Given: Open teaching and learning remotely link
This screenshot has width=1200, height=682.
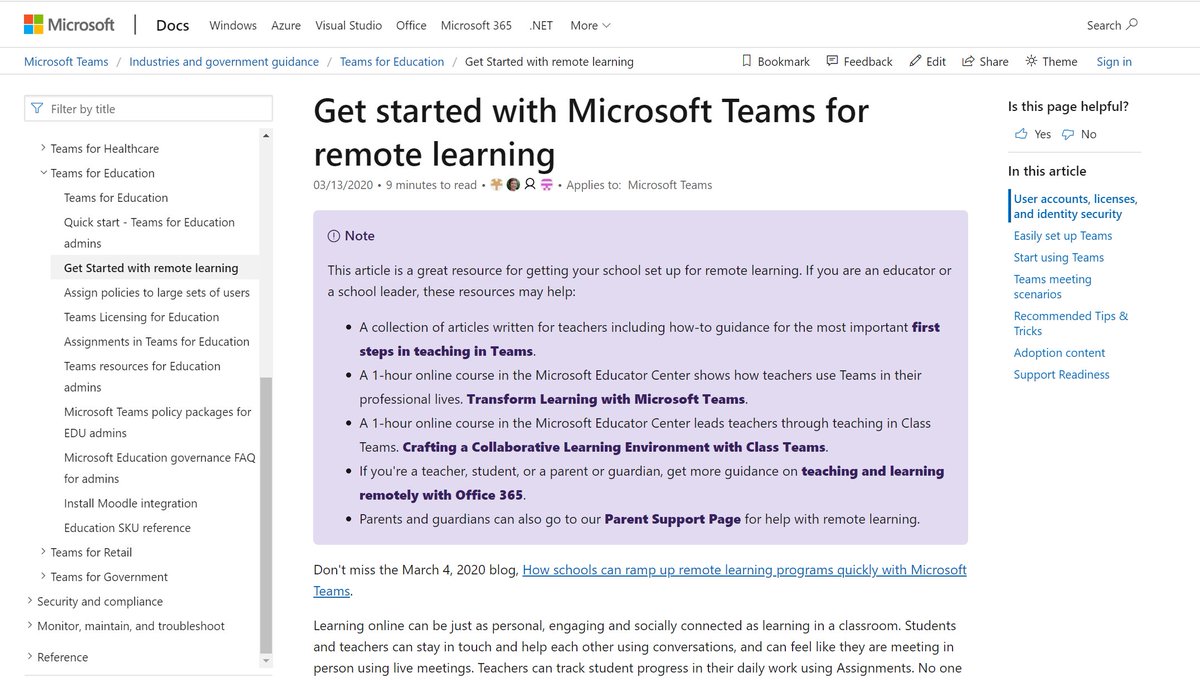Looking at the screenshot, I should 652,483.
